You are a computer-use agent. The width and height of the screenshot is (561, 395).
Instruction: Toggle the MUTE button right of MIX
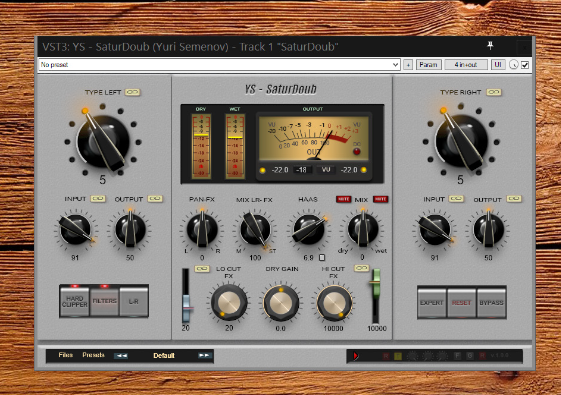pos(381,199)
